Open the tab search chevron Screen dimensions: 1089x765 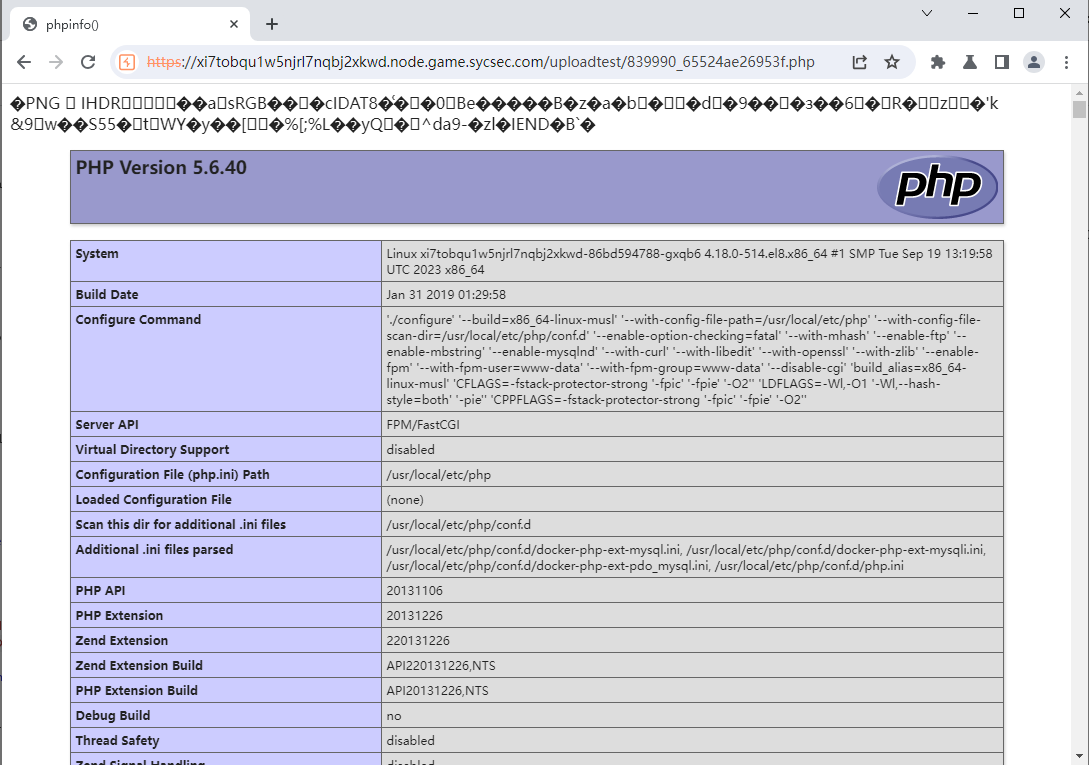tap(926, 13)
